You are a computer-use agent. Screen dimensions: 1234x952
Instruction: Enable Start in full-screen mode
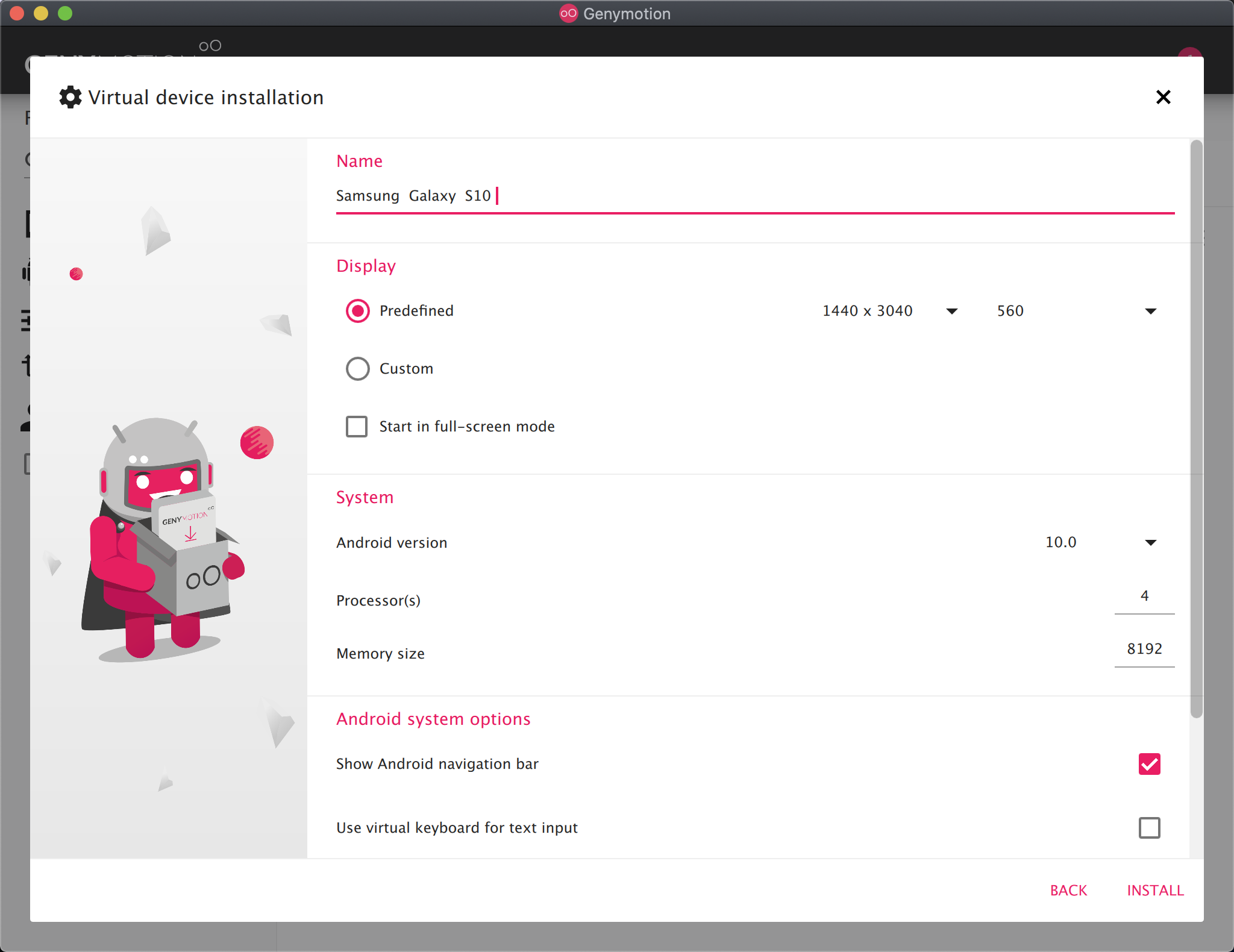point(357,427)
